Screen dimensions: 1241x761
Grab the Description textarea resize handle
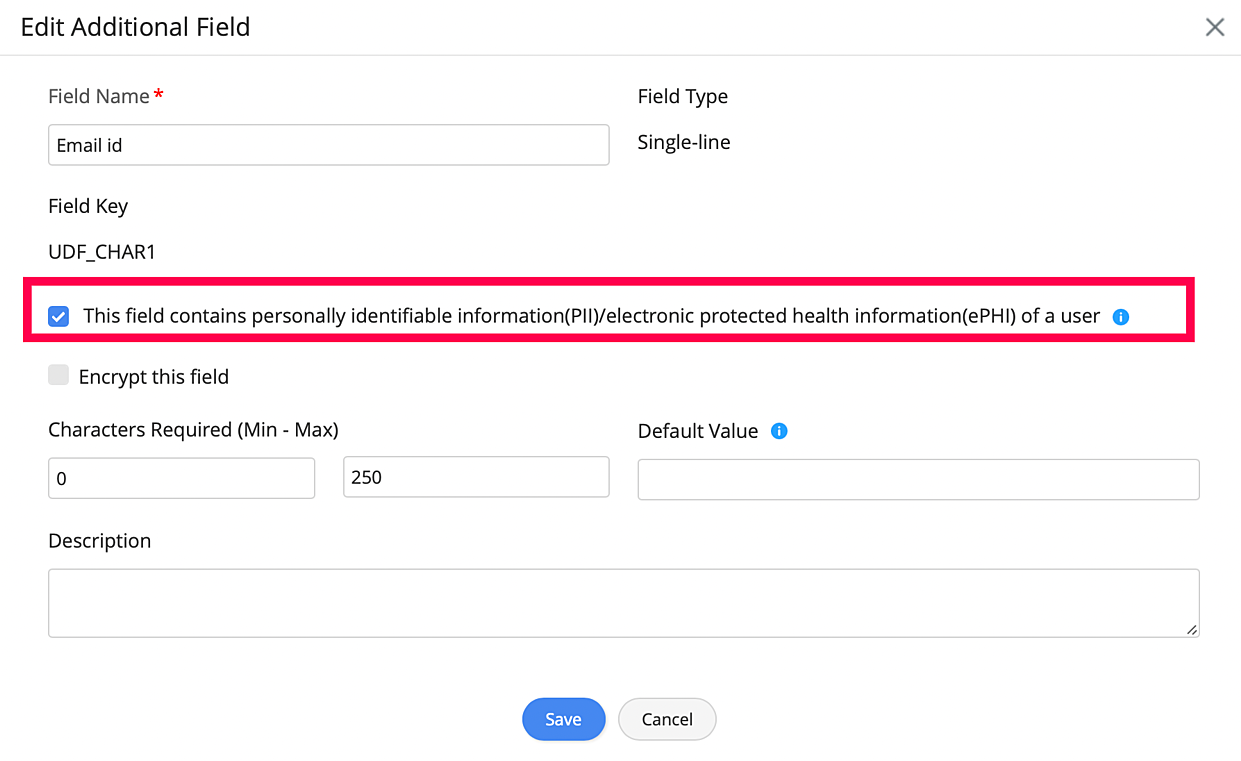coord(1192,630)
